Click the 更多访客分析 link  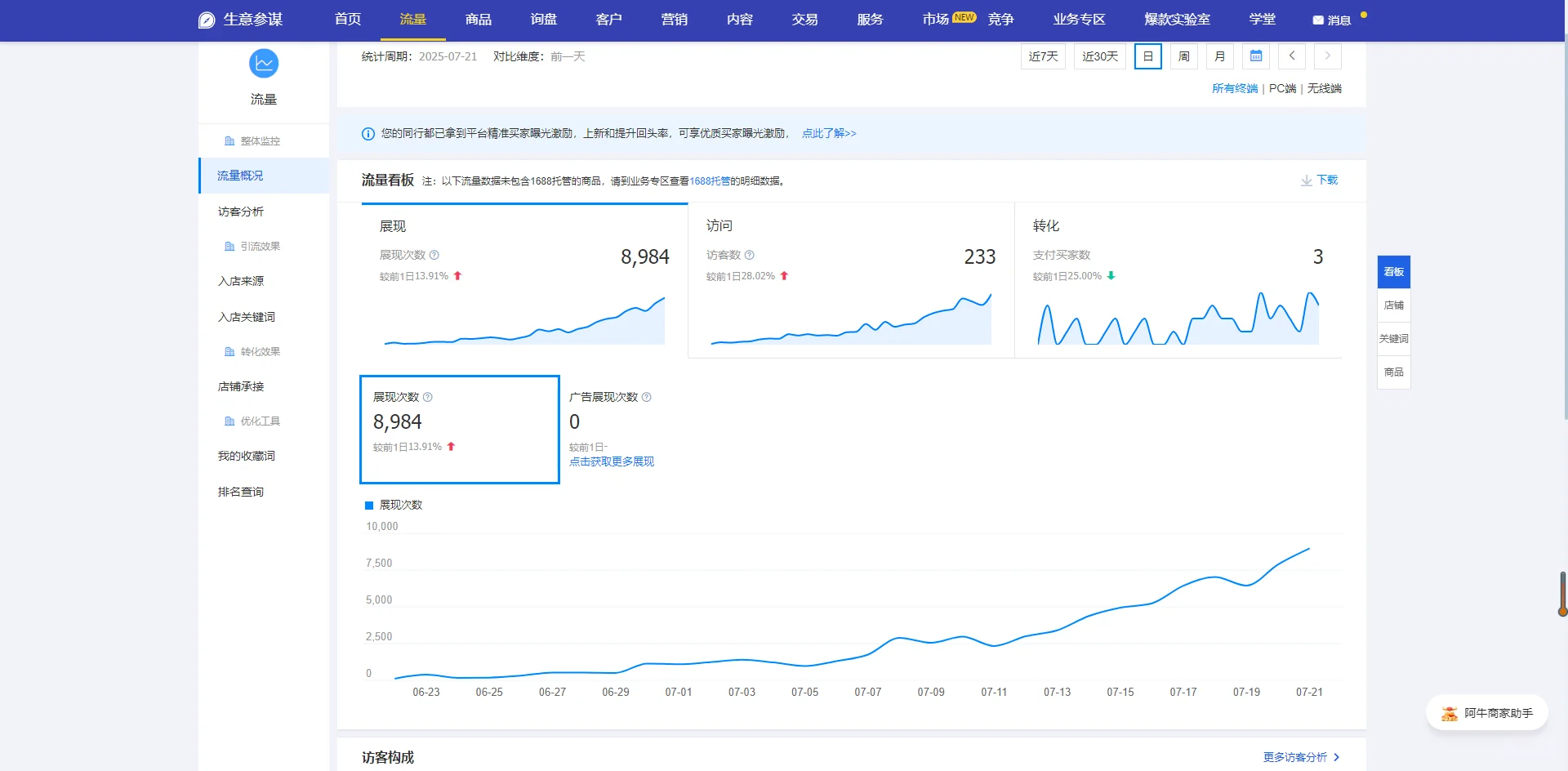tap(1295, 757)
